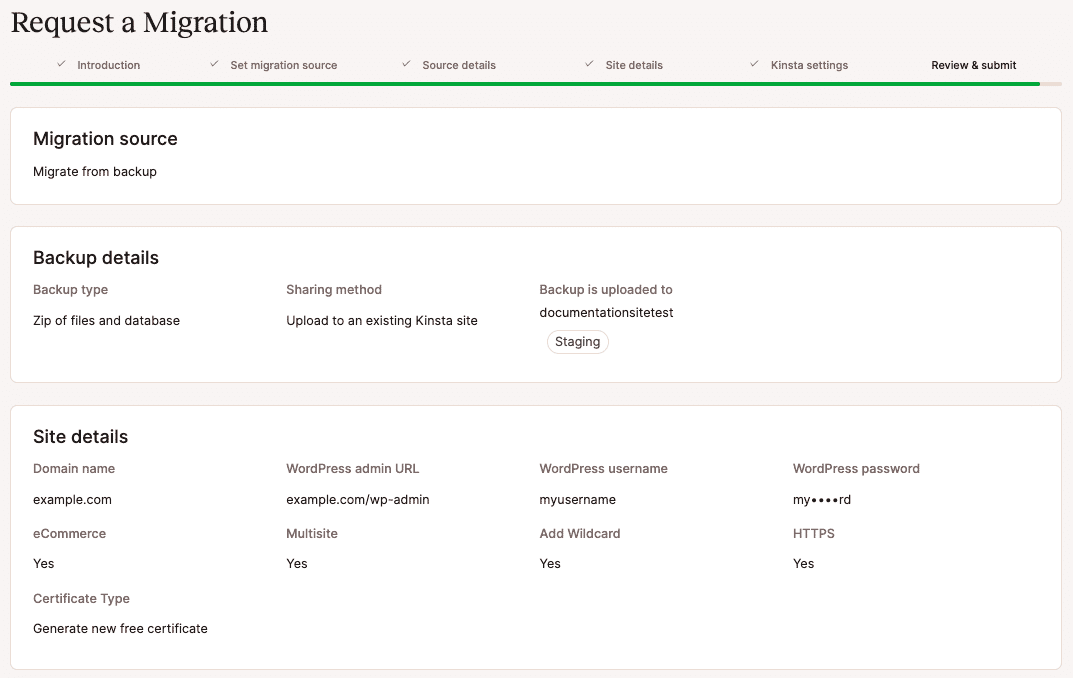Click the checkmark icon beside Introduction
The width and height of the screenshot is (1073, 678).
[x=62, y=64]
